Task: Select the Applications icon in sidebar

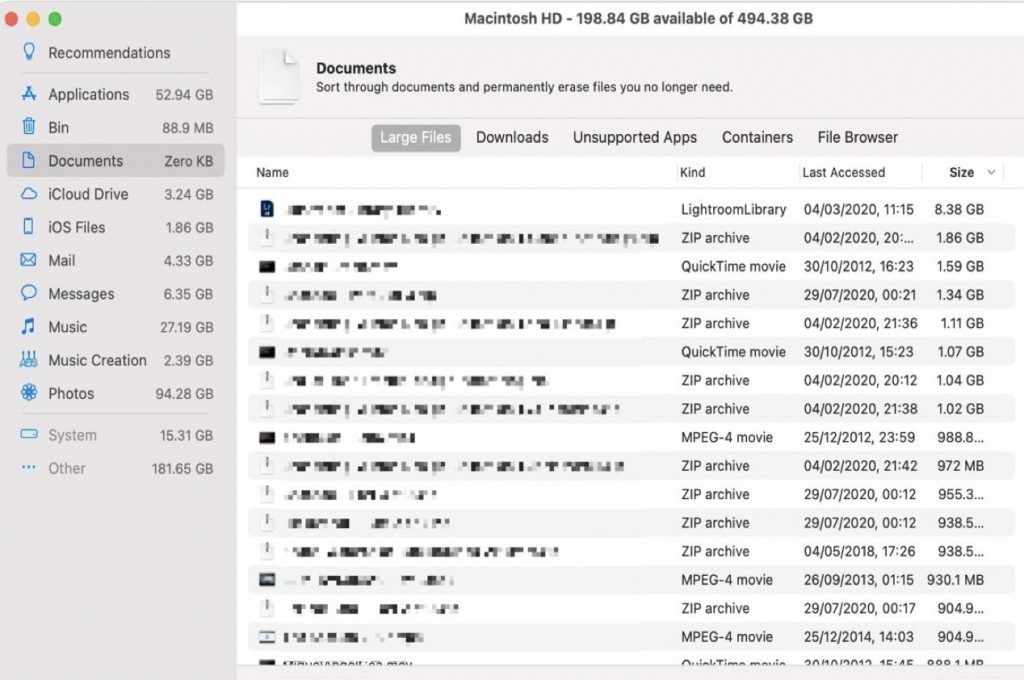Action: [29, 94]
